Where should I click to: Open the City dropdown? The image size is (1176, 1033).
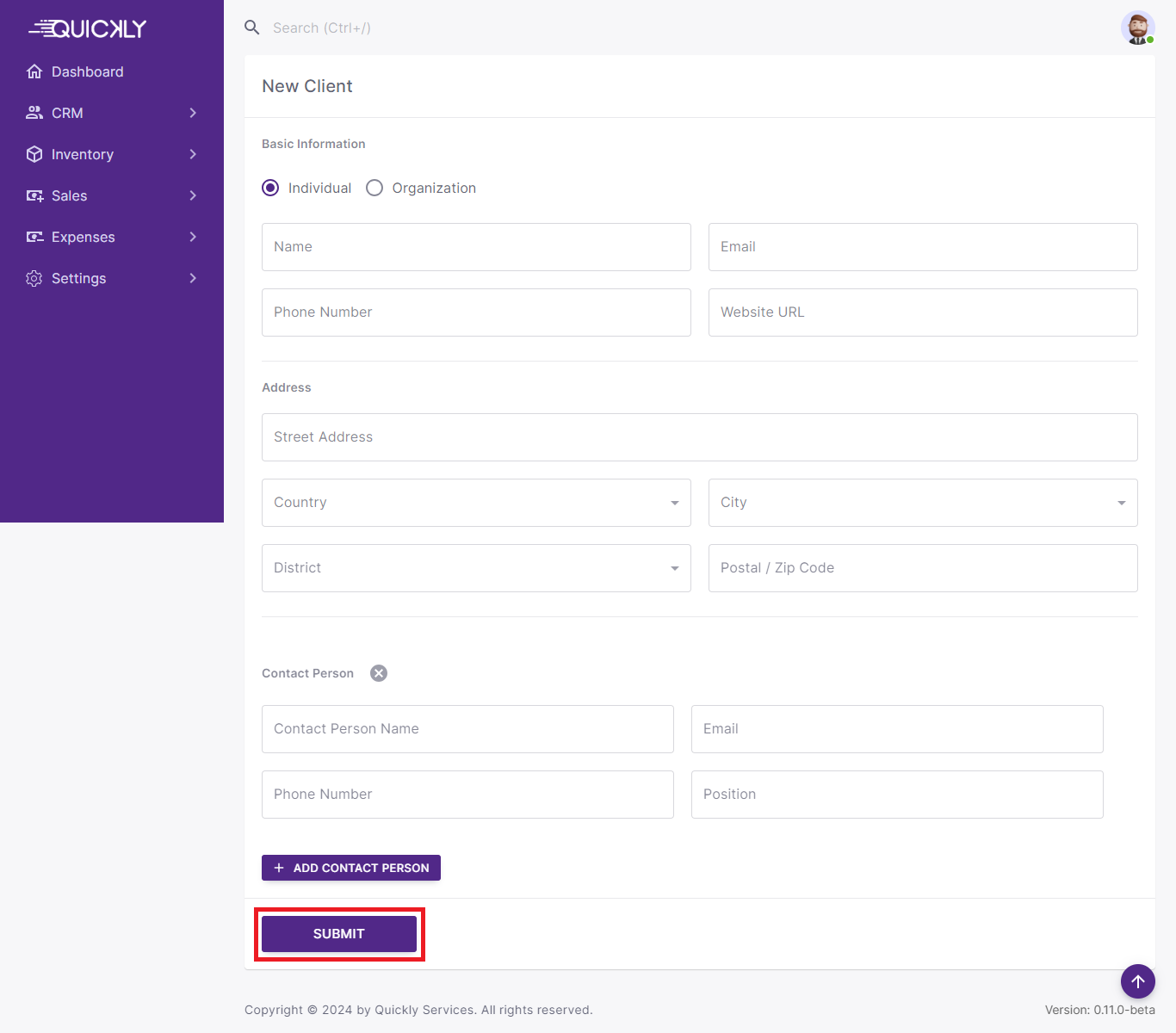(x=922, y=503)
